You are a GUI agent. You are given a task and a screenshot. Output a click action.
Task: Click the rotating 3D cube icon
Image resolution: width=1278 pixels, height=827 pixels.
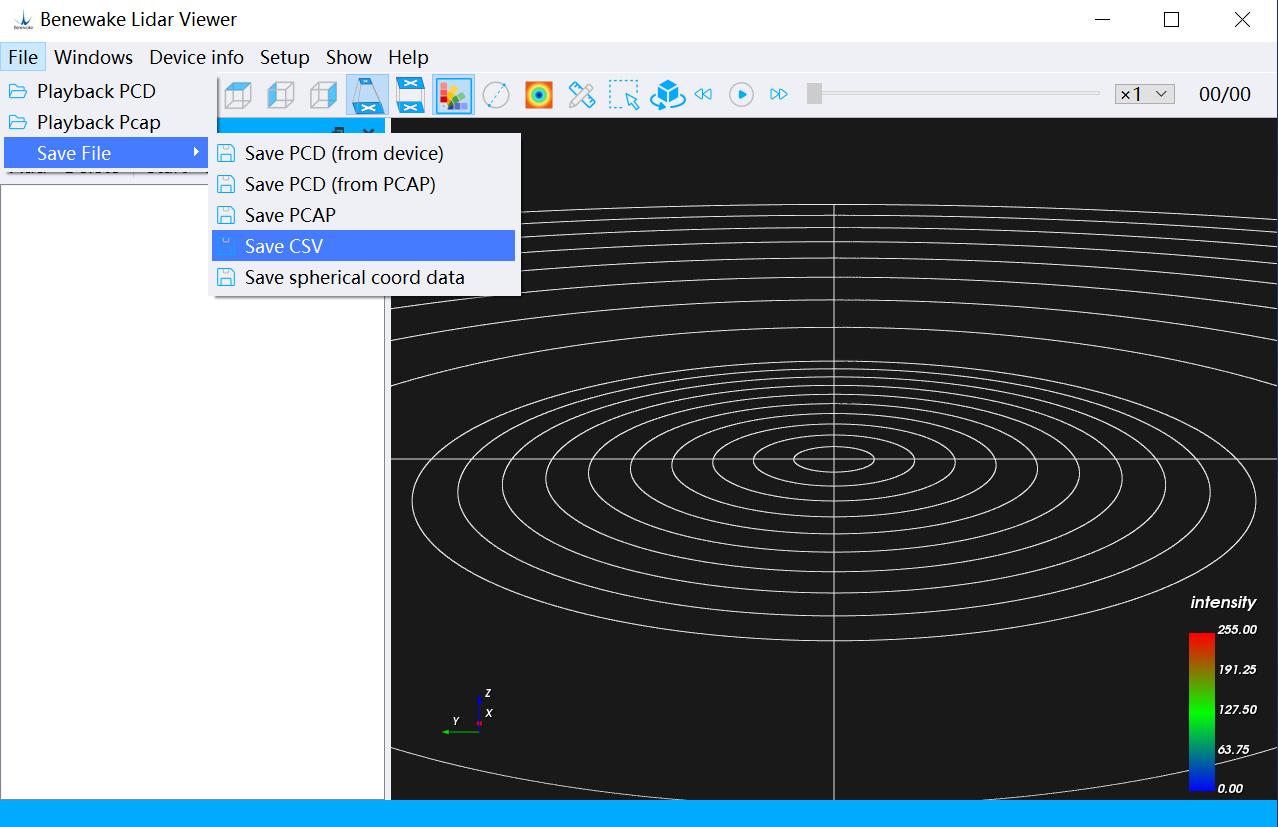click(x=667, y=95)
